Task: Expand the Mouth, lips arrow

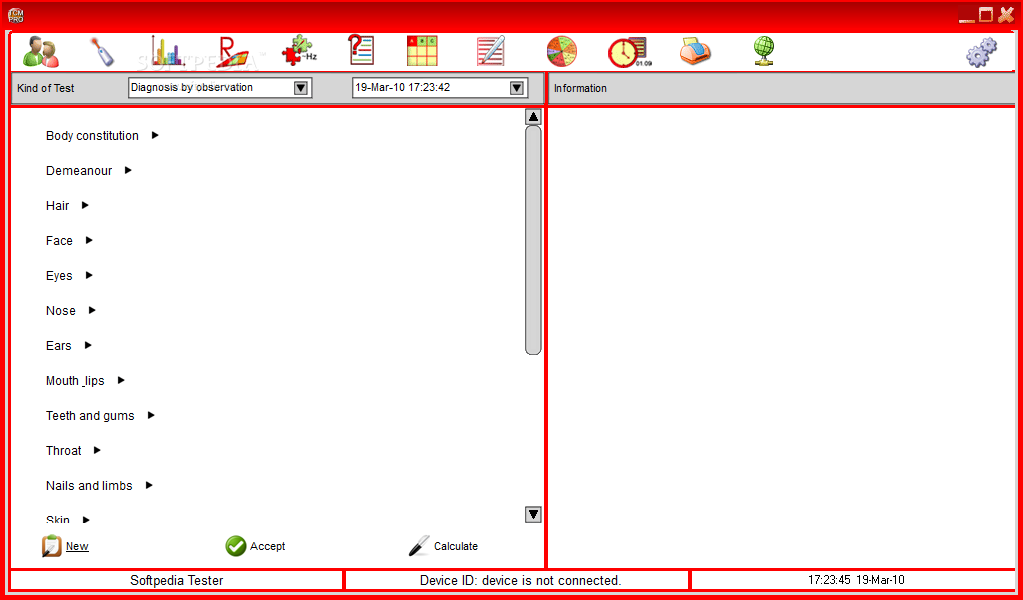Action: pos(121,380)
